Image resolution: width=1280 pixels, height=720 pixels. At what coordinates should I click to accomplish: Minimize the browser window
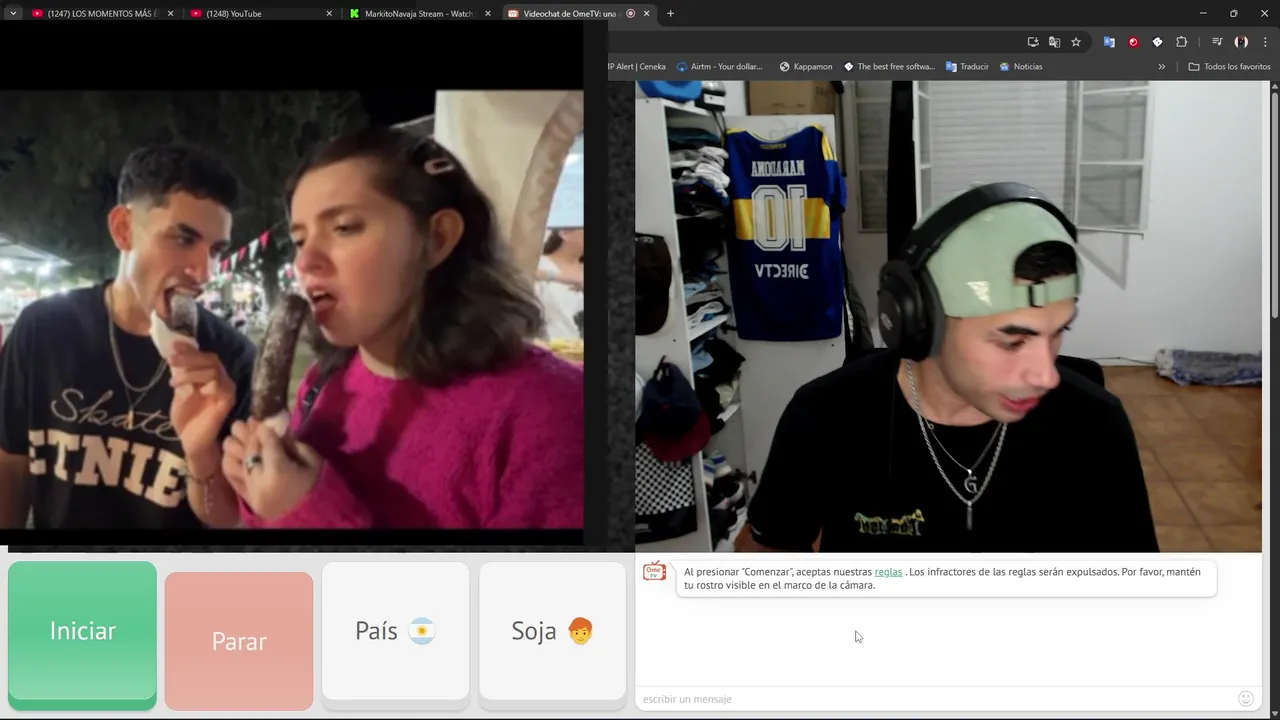click(x=1203, y=13)
